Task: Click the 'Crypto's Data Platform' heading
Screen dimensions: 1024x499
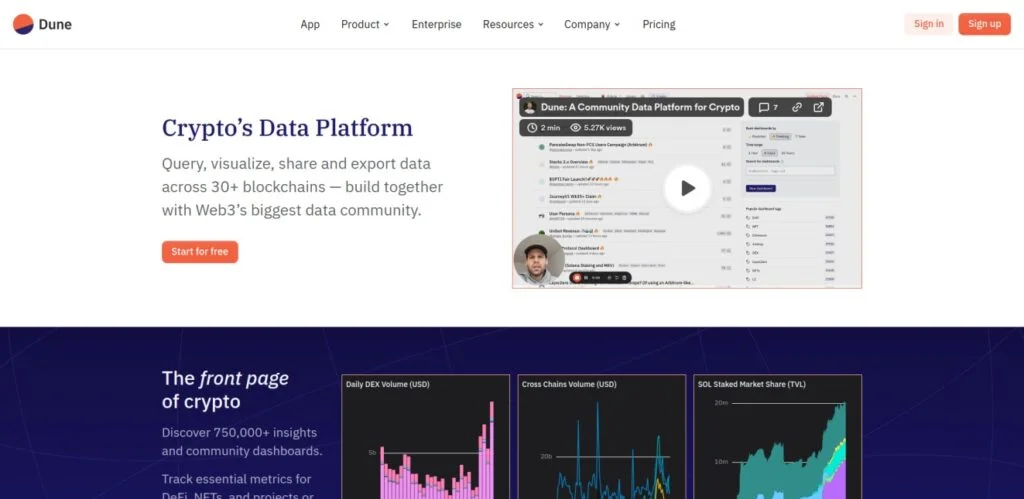Action: pos(287,128)
